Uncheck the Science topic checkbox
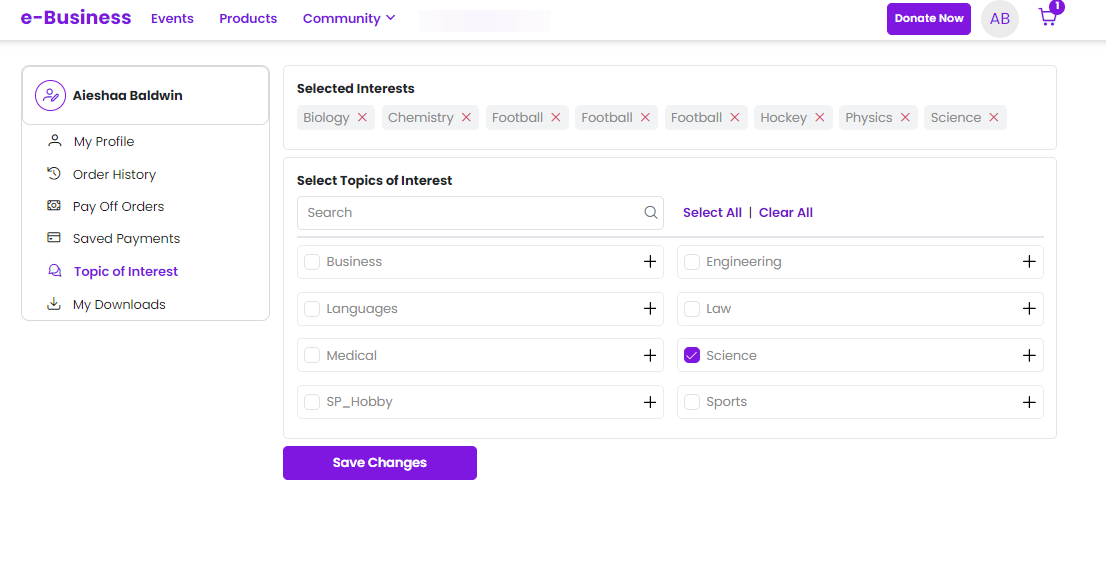 point(692,355)
